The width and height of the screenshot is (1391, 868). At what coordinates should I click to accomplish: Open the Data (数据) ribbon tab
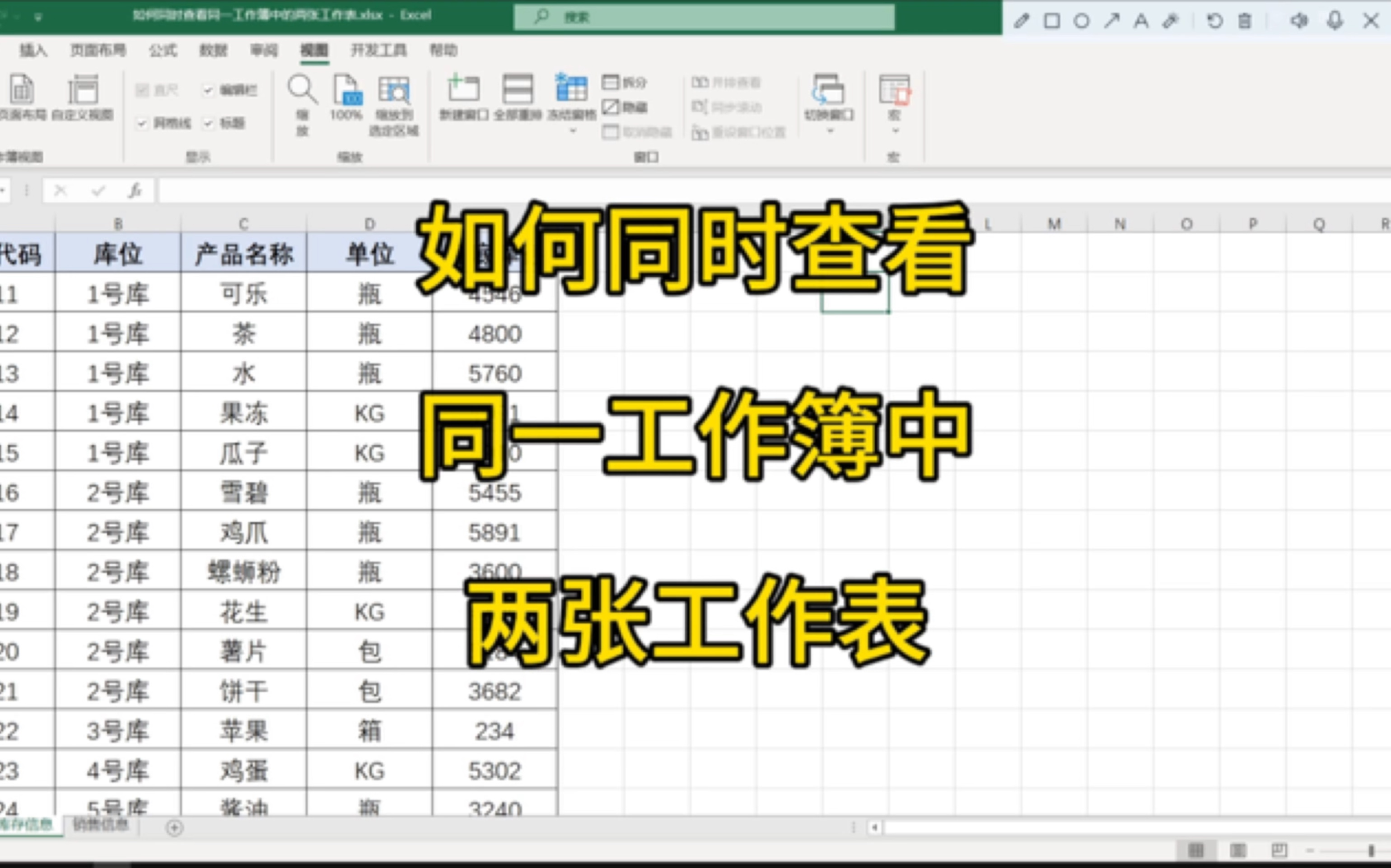(x=213, y=51)
